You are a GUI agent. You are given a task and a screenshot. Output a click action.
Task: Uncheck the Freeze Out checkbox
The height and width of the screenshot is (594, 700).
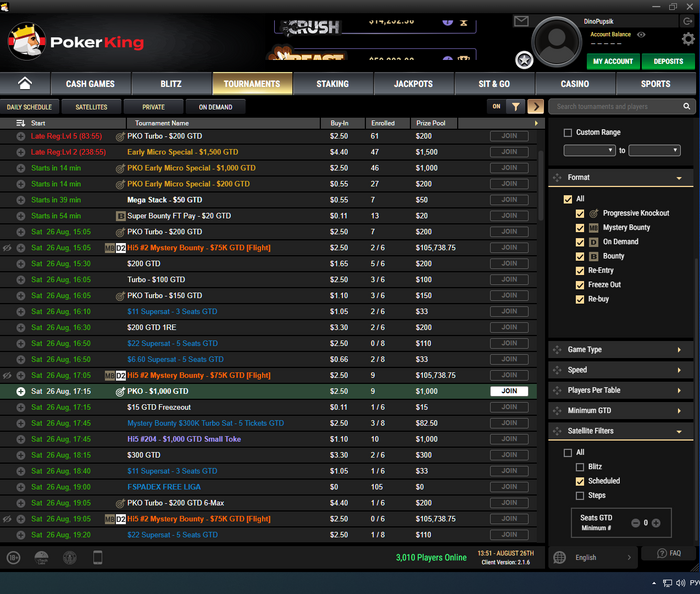[580, 285]
